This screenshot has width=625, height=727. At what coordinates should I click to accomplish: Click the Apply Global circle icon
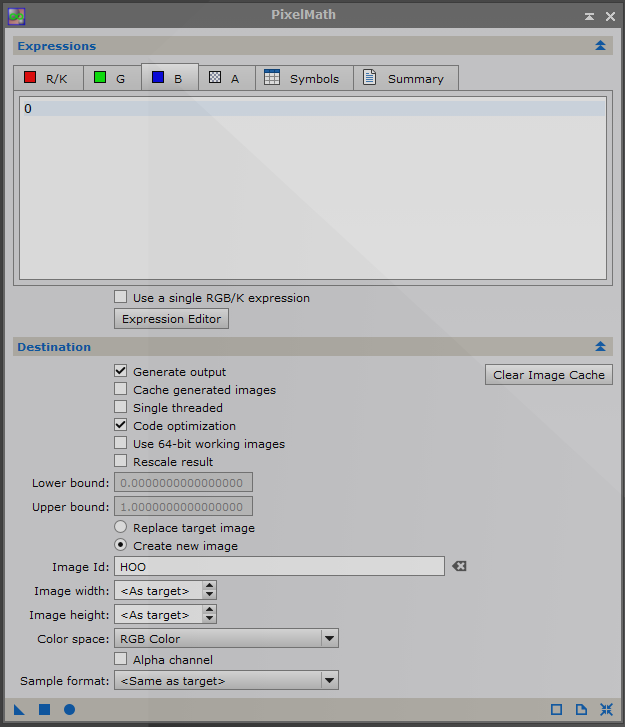[70, 709]
